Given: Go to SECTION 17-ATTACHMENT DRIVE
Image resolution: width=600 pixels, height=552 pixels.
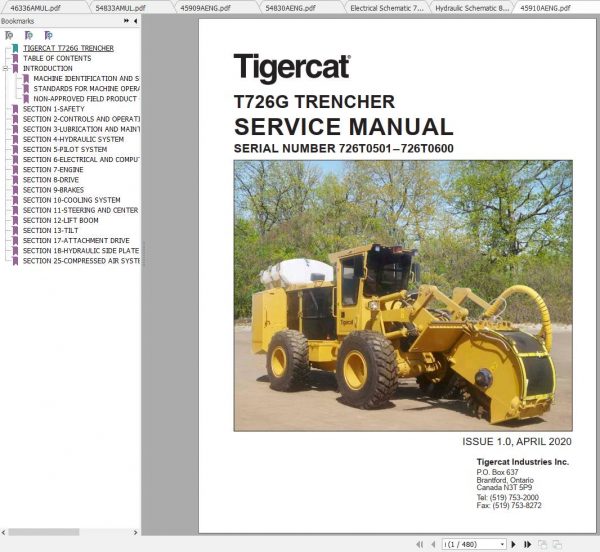Looking at the screenshot, I should (x=76, y=241).
